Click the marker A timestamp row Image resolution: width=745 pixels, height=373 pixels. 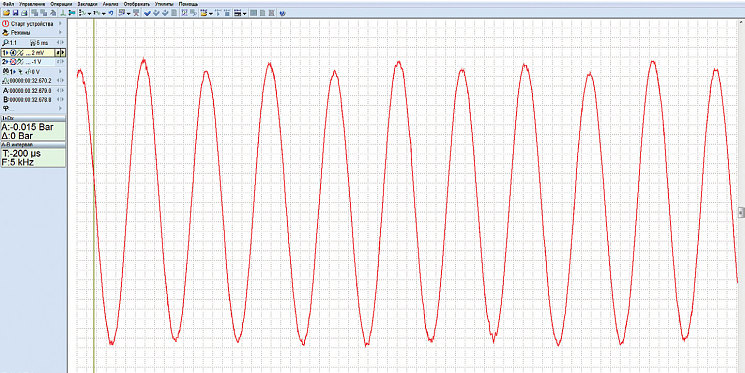pyautogui.click(x=33, y=91)
